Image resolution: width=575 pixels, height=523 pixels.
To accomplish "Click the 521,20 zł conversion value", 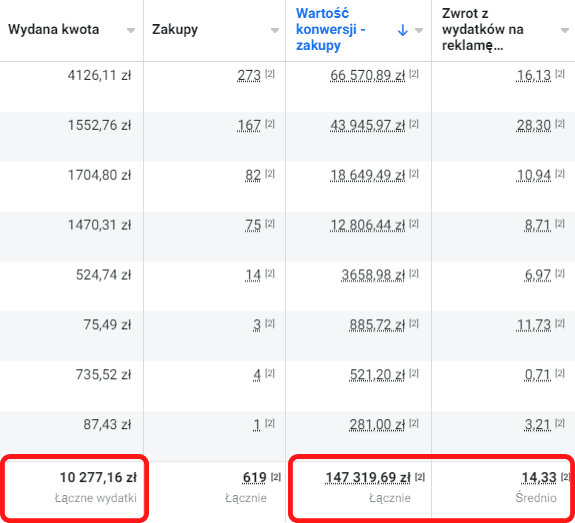I will click(377, 375).
